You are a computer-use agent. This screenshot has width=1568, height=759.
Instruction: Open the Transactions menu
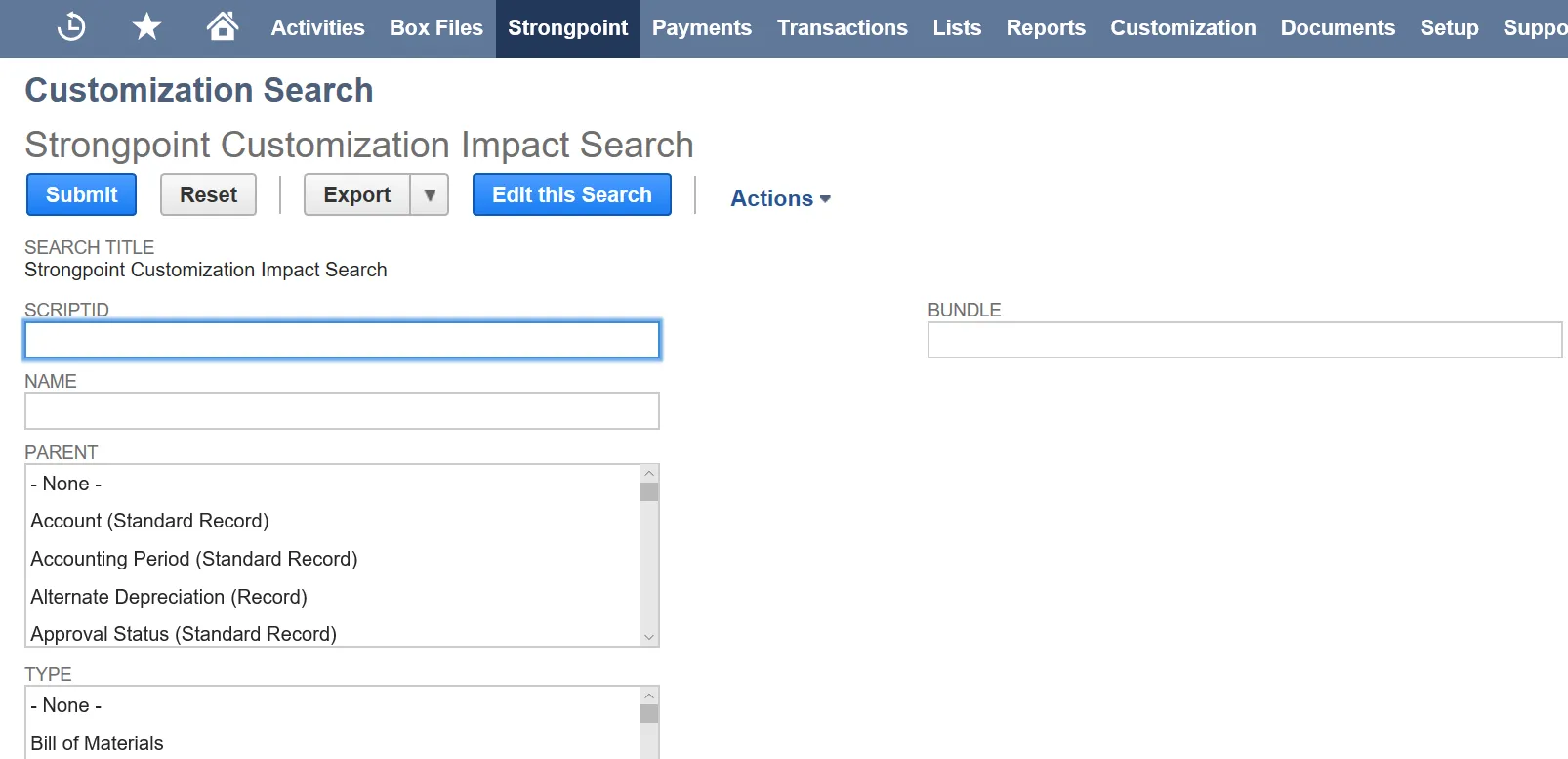[843, 28]
